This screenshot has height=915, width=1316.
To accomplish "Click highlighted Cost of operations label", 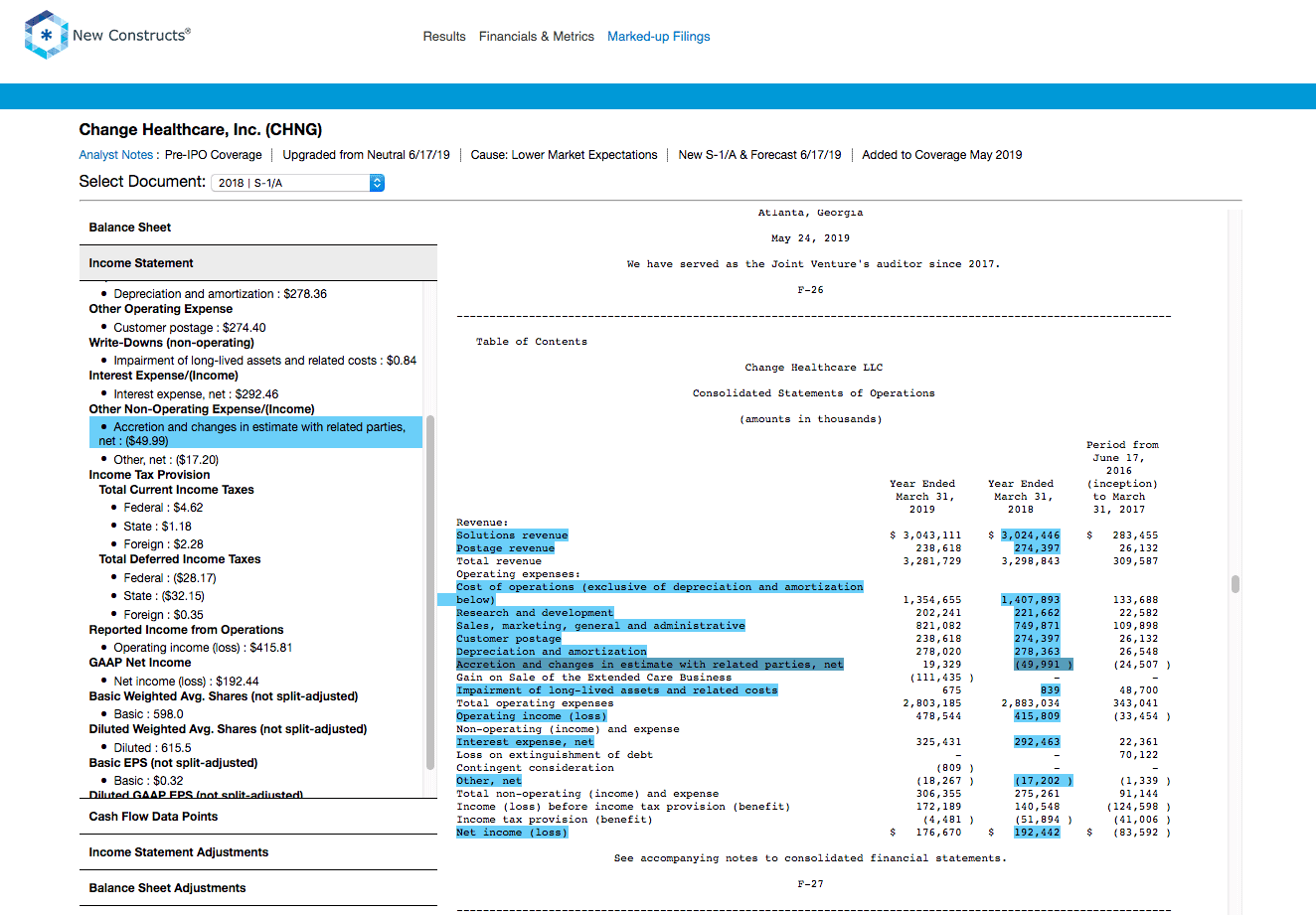I will coord(660,593).
